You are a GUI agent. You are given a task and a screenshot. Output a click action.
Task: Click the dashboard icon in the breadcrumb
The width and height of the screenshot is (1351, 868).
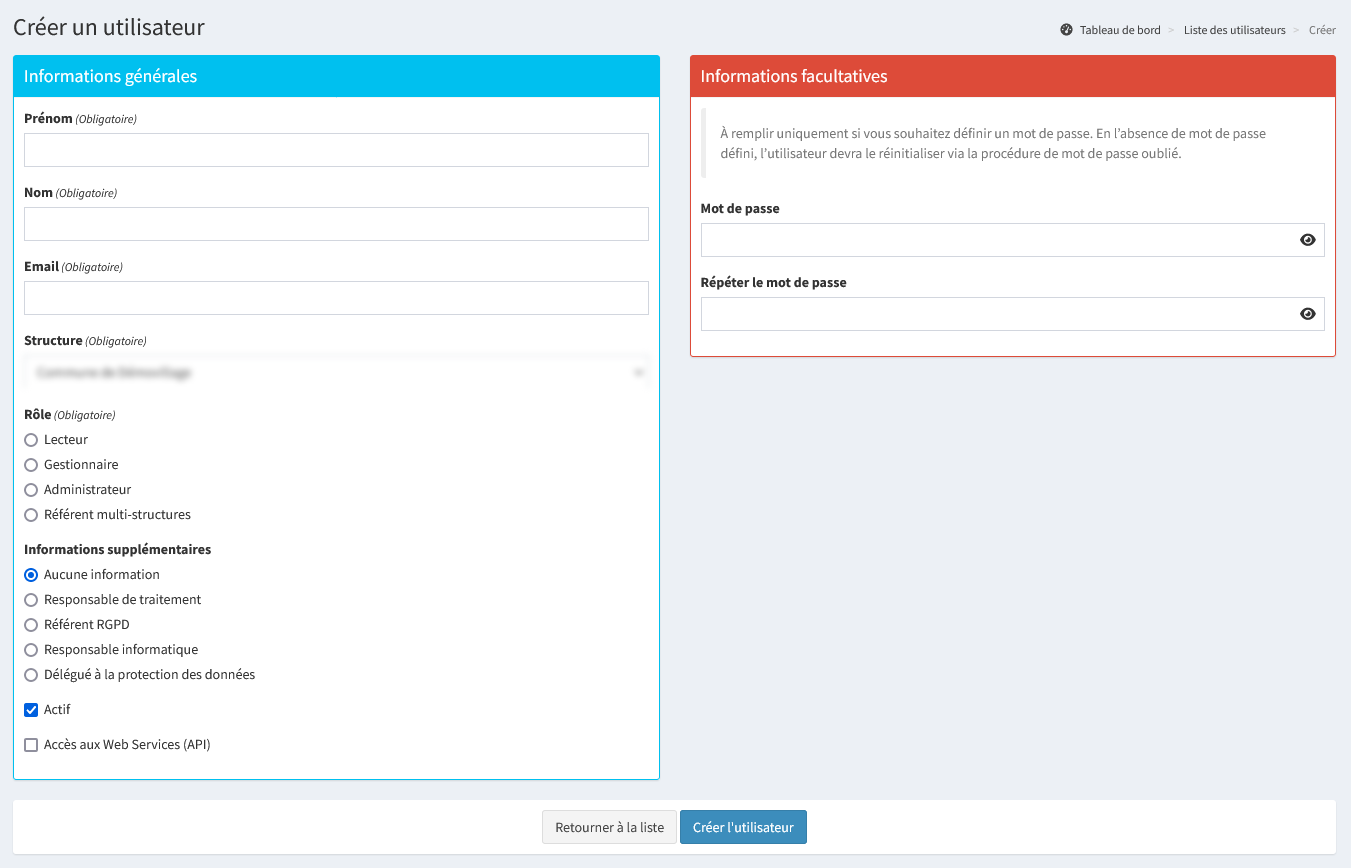[x=1066, y=30]
